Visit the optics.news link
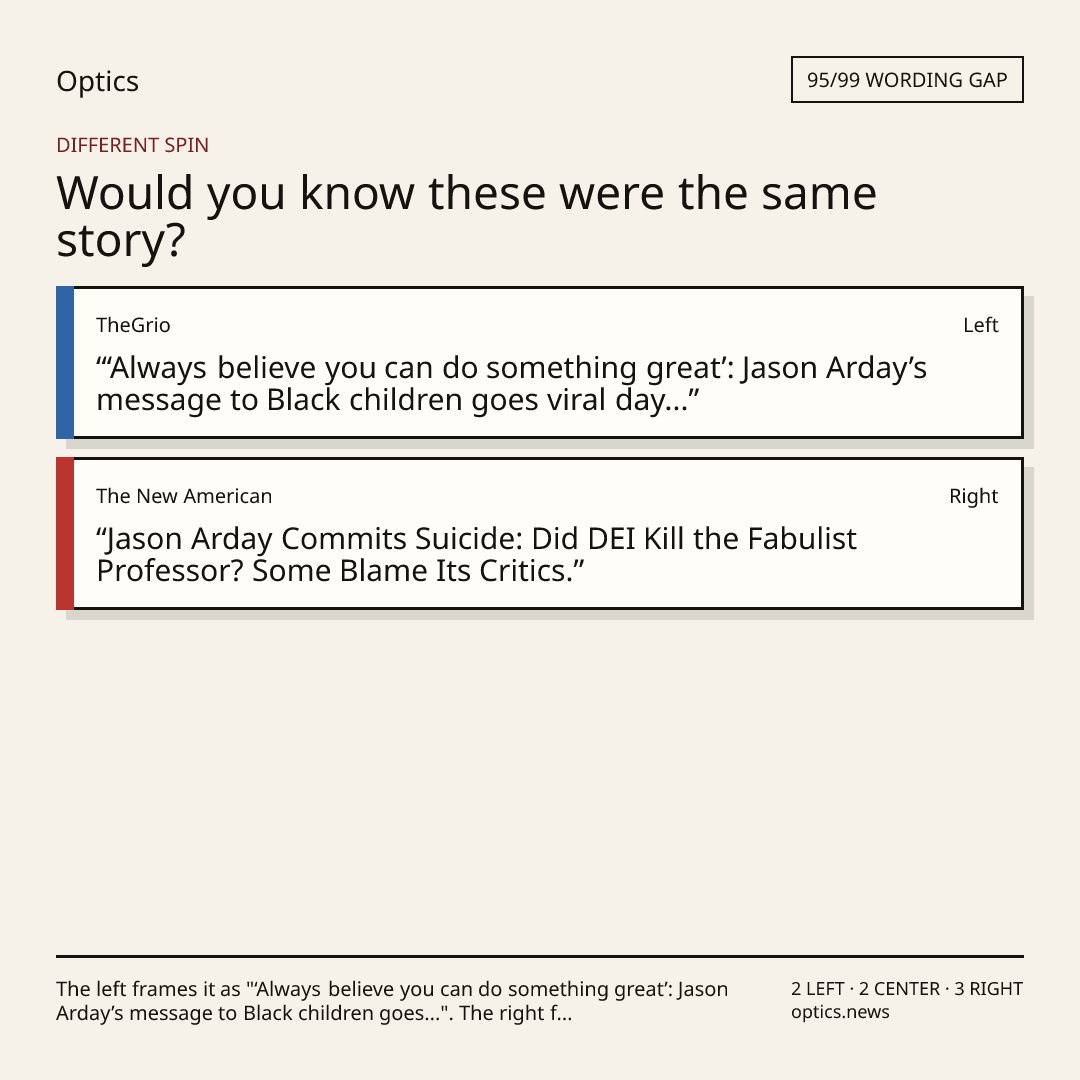Image resolution: width=1080 pixels, height=1080 pixels. coord(840,1012)
